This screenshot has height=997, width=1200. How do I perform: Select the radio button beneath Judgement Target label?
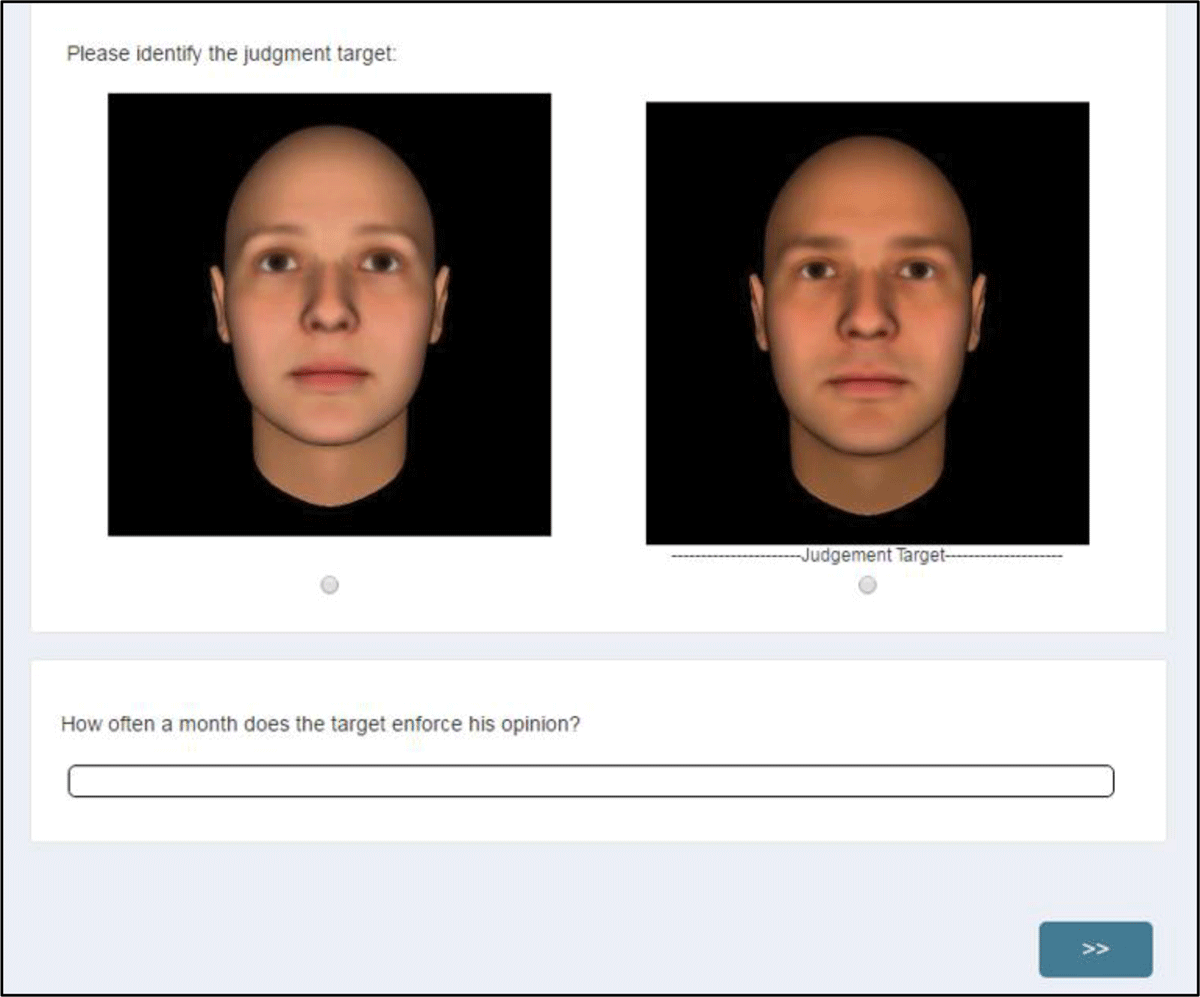pos(867,585)
